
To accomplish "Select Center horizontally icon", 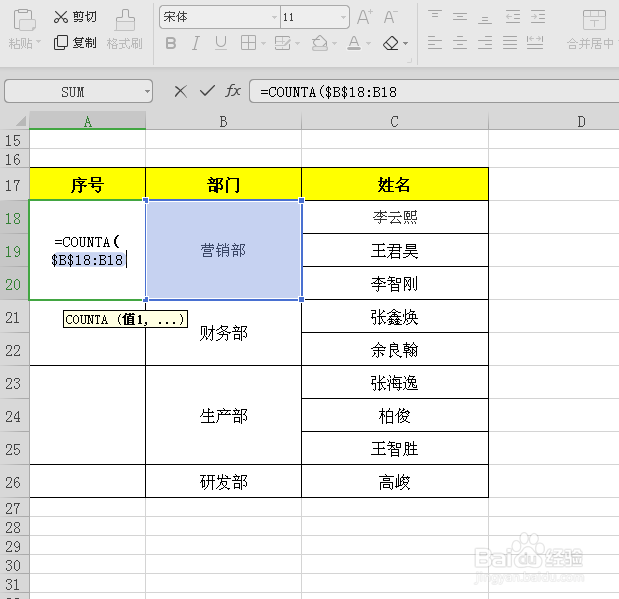I will tap(460, 42).
